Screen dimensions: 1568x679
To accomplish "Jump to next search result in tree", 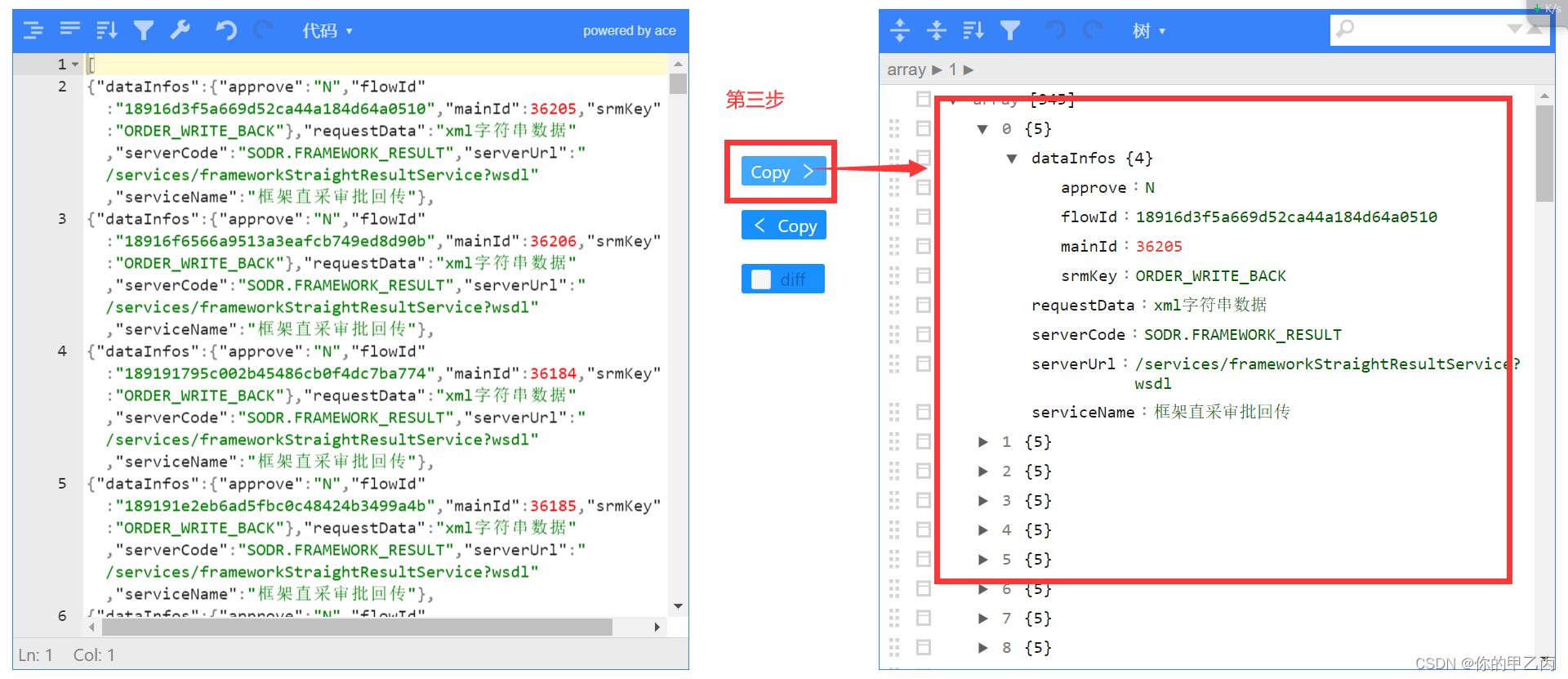I will 1514,29.
